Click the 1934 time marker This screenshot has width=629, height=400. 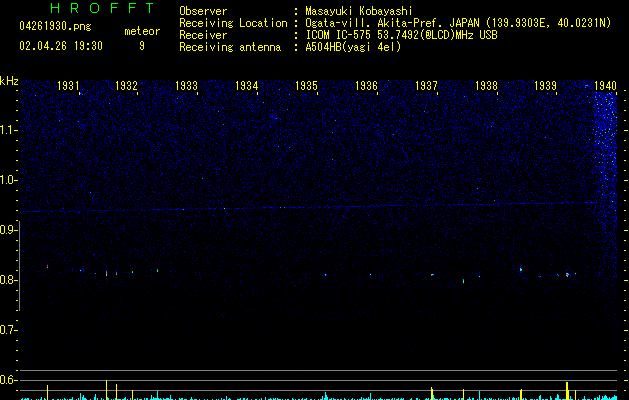pyautogui.click(x=246, y=86)
